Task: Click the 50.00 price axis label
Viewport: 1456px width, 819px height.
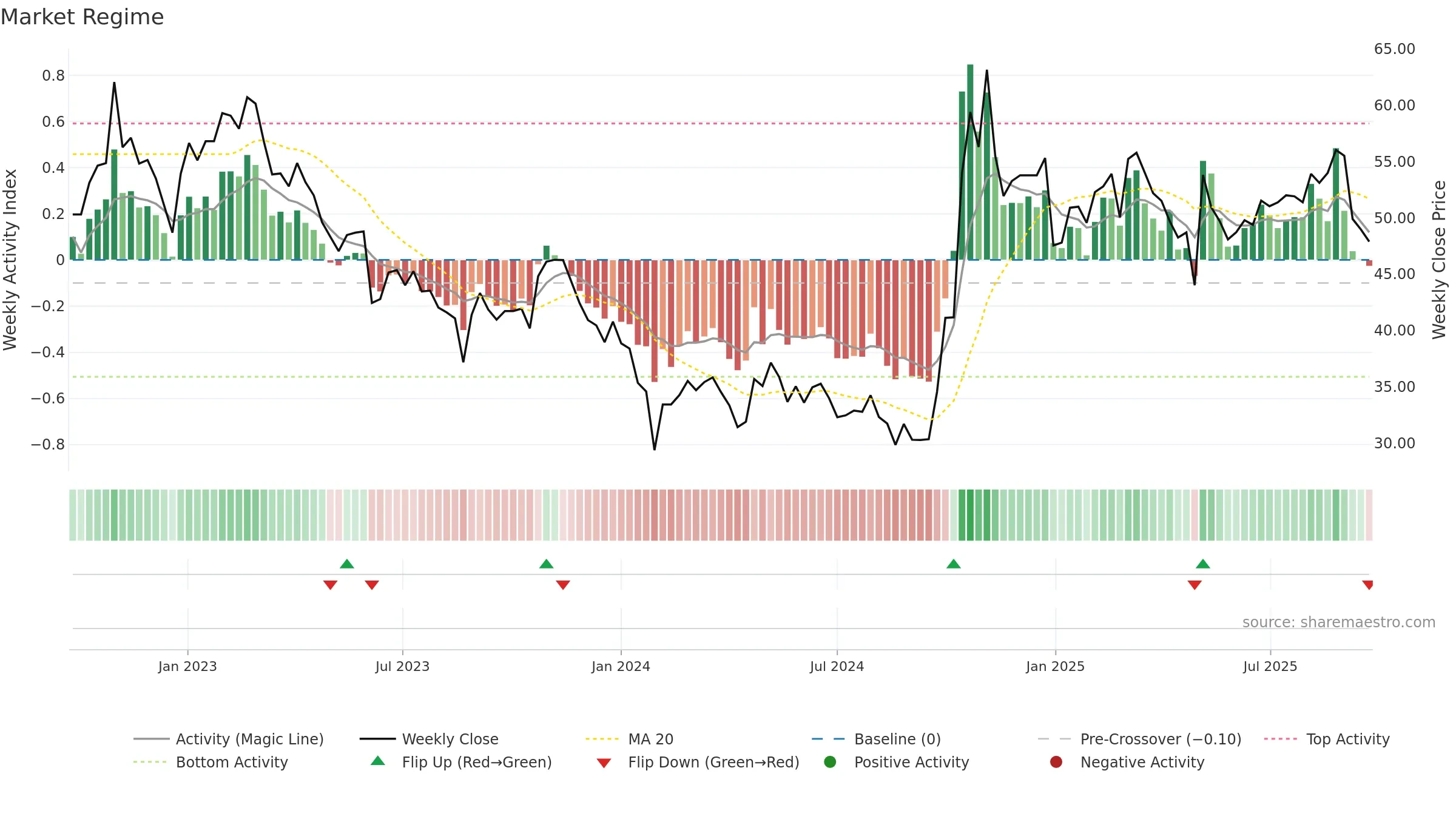Action: pyautogui.click(x=1394, y=218)
